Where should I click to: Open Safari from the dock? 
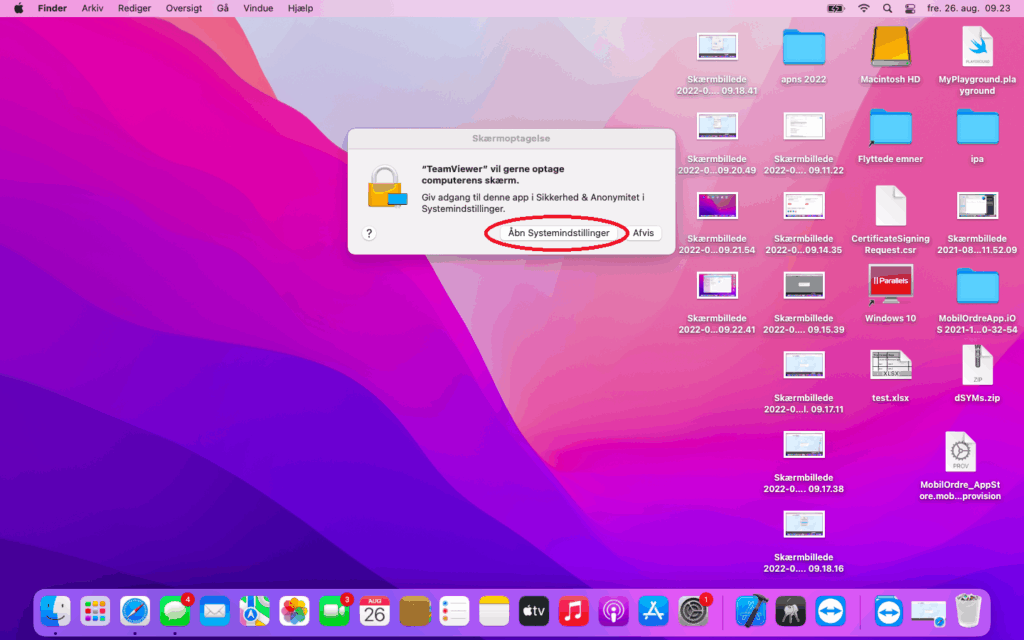pyautogui.click(x=135, y=610)
